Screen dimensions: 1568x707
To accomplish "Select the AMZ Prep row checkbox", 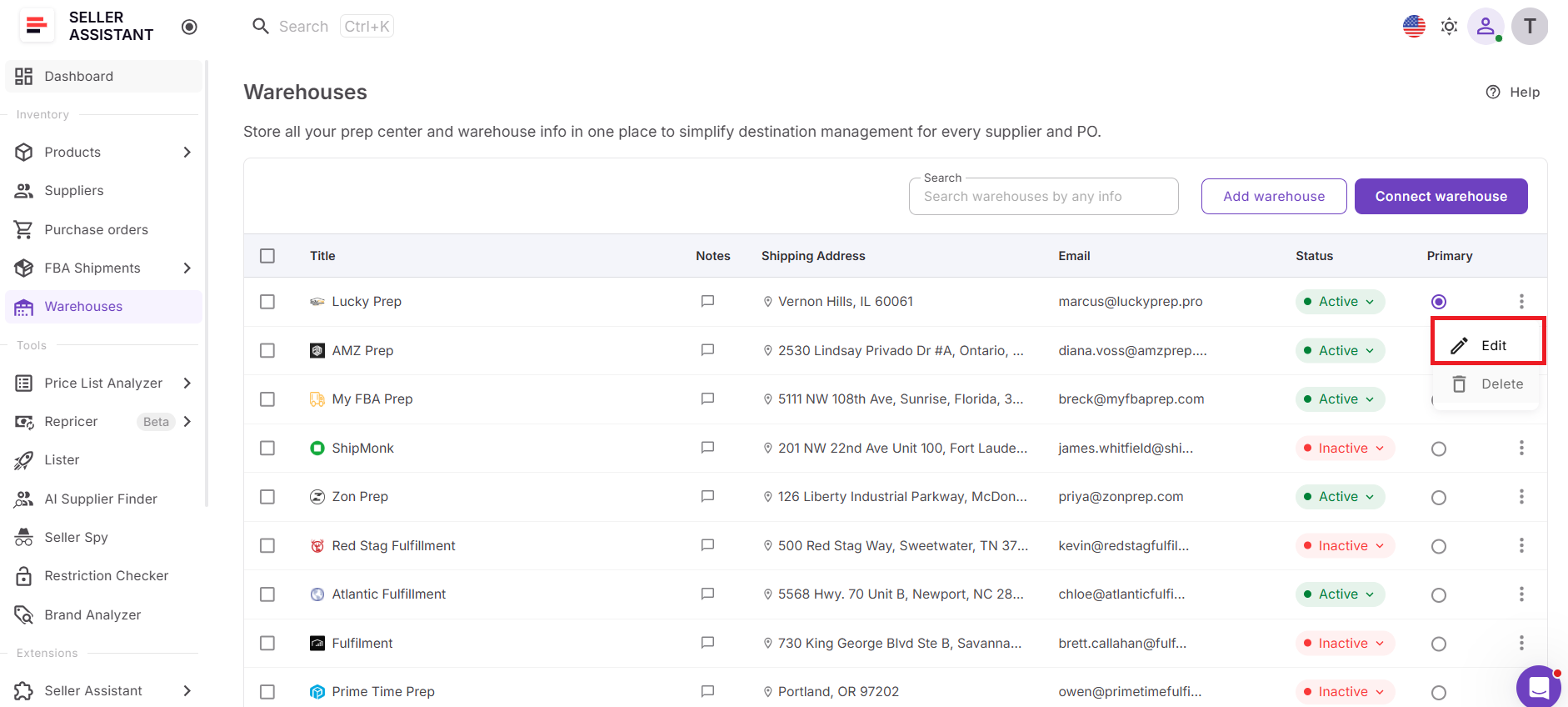I will (x=267, y=351).
